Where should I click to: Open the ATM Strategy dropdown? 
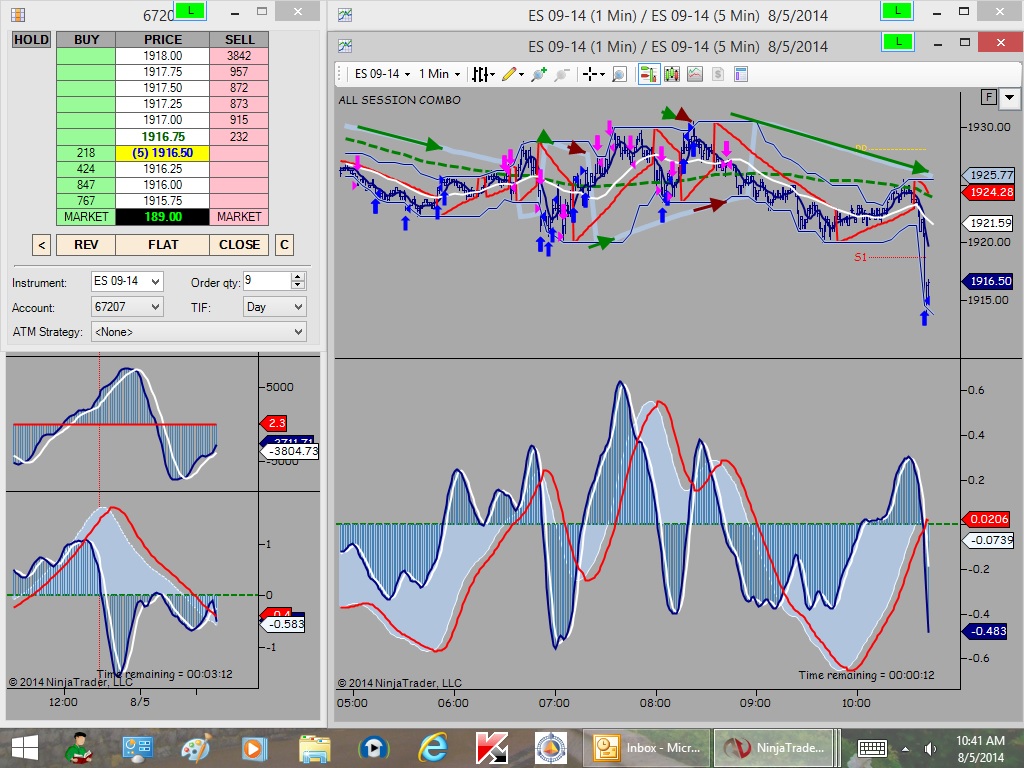199,332
